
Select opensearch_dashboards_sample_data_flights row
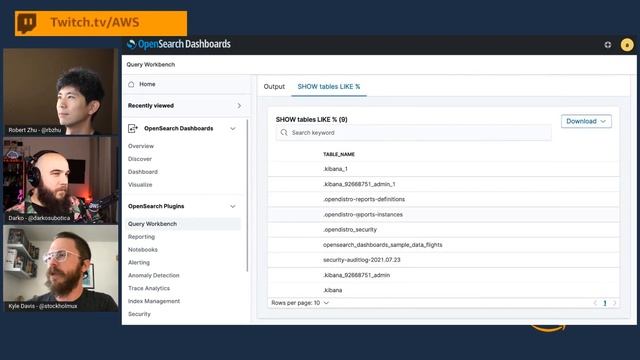click(x=444, y=245)
